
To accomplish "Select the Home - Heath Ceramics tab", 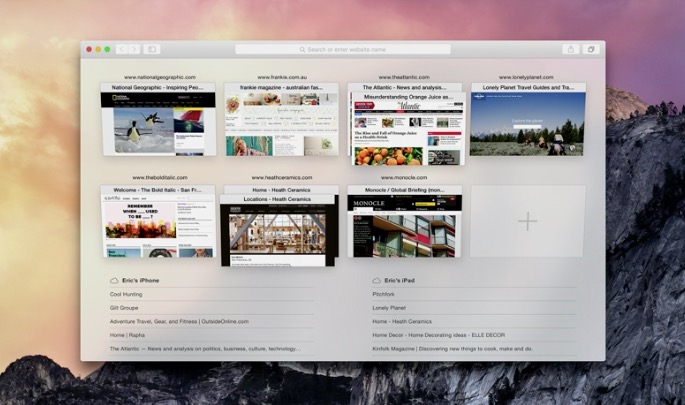I will [x=281, y=190].
